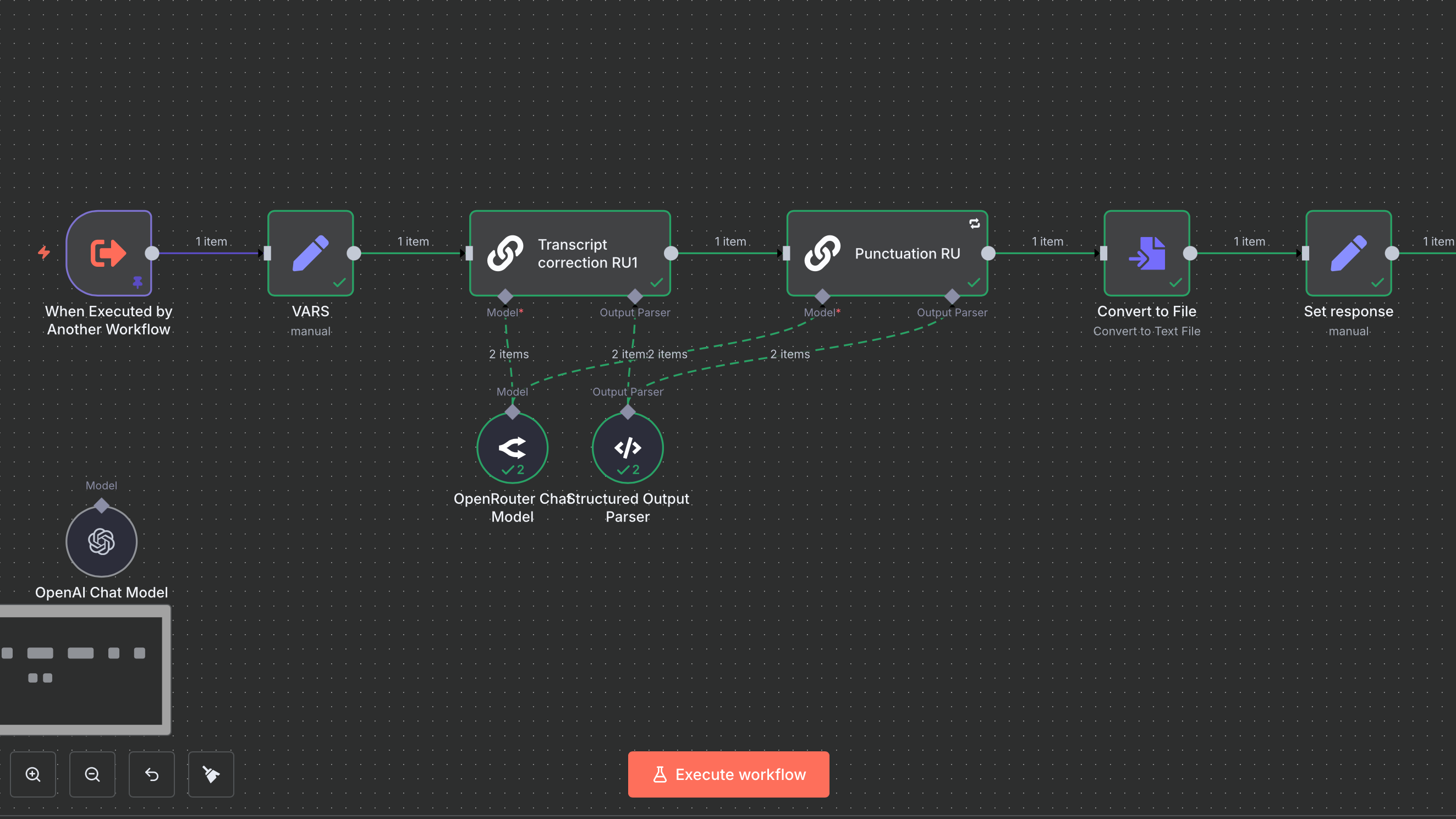Screen dimensions: 1456x819
Task: Click the output handle of VARS node
Action: [x=354, y=253]
